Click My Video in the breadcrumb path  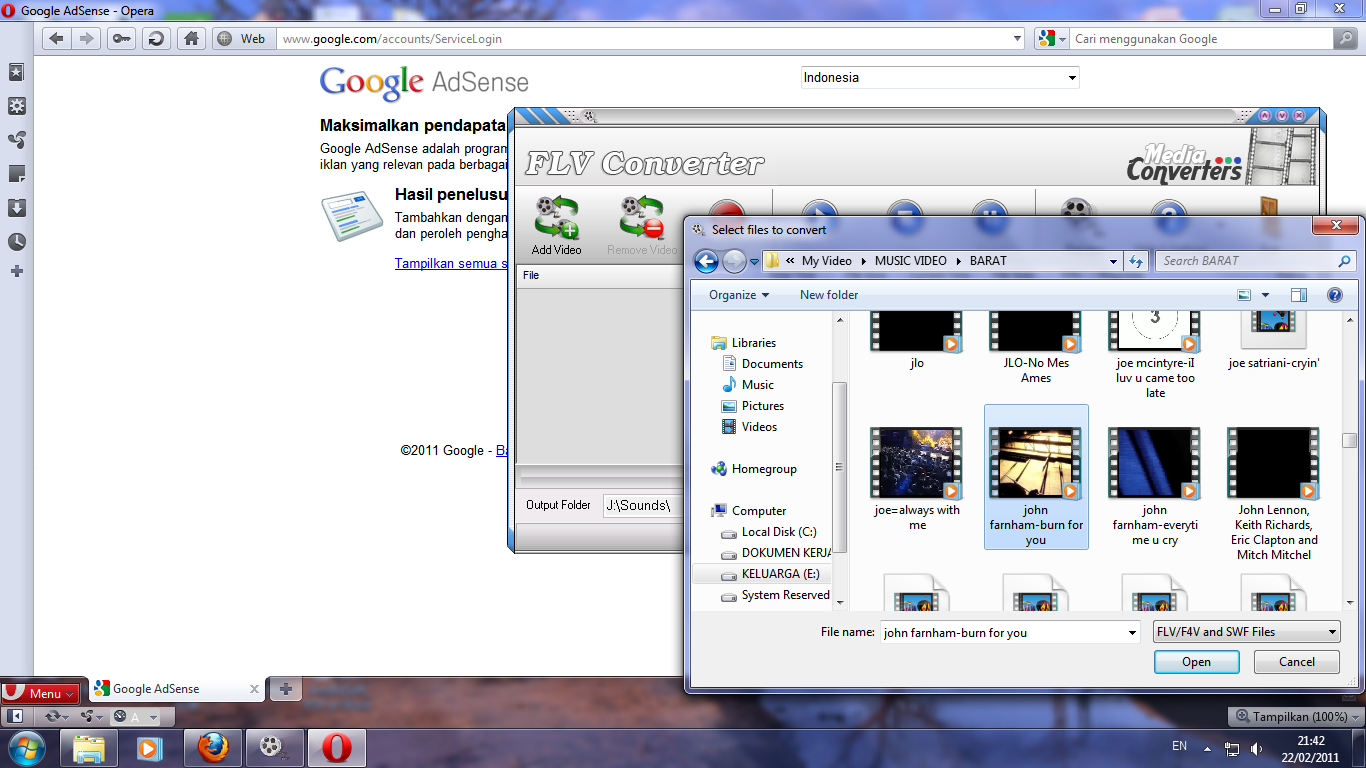827,261
